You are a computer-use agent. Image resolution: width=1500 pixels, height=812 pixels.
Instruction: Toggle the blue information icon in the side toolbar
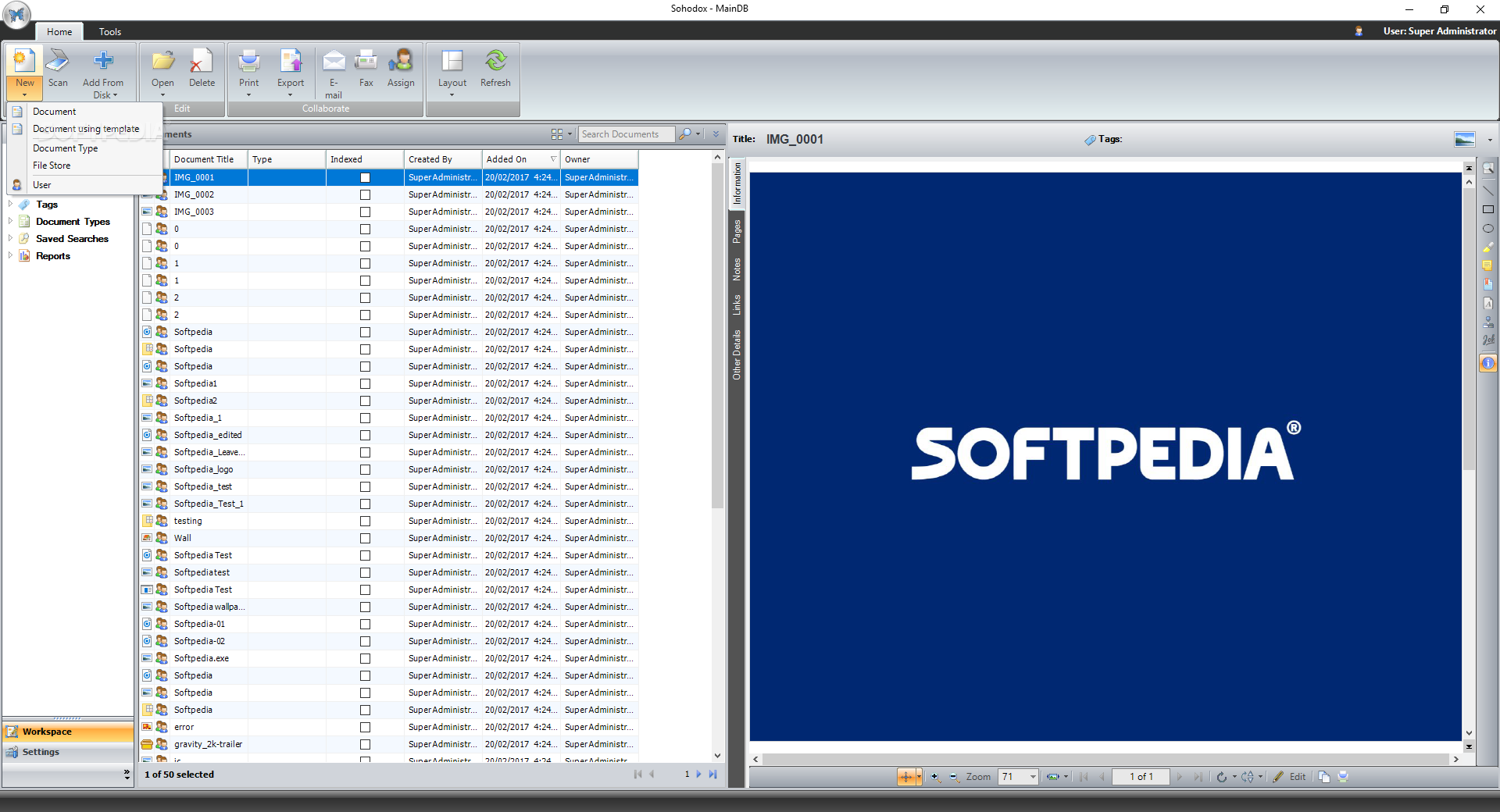tap(1487, 363)
